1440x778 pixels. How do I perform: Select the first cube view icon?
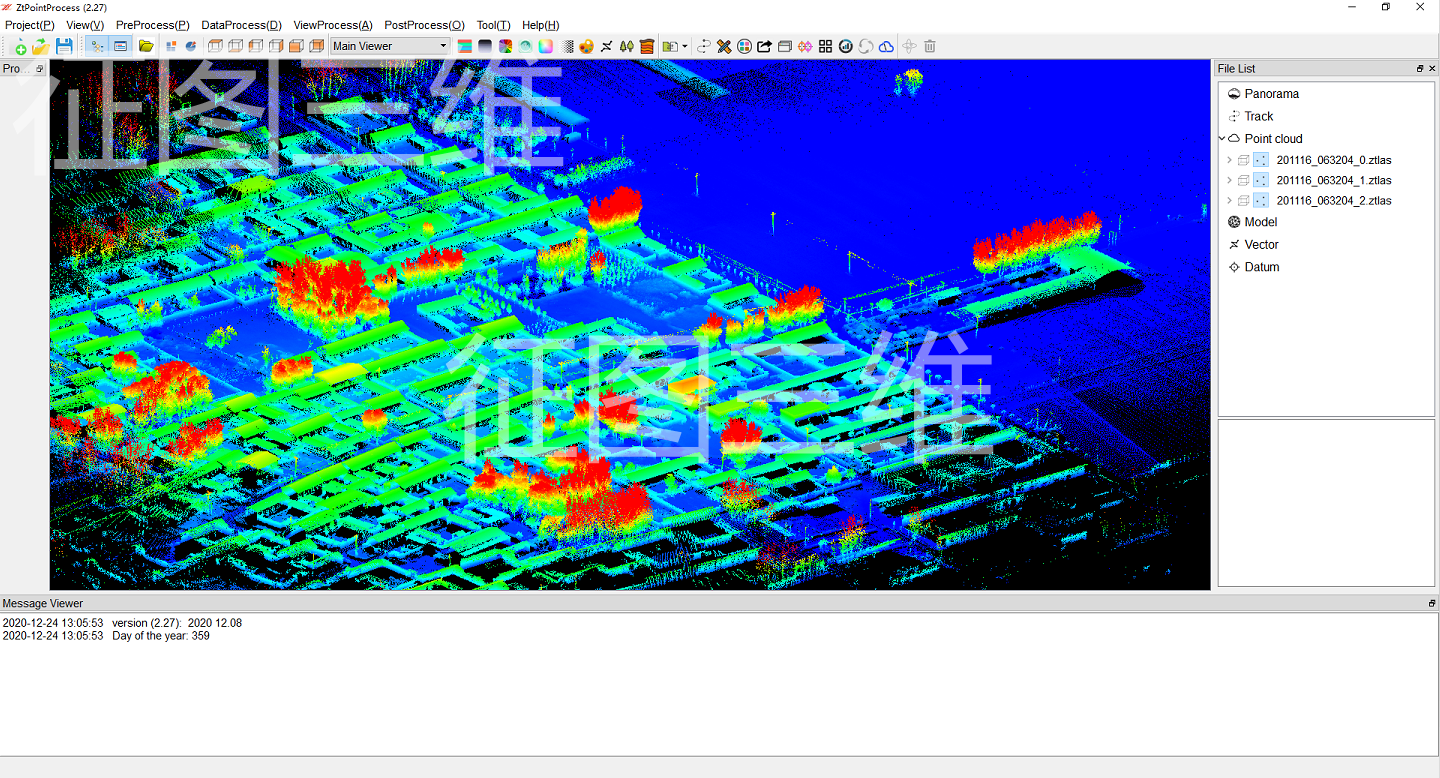[x=215, y=46]
